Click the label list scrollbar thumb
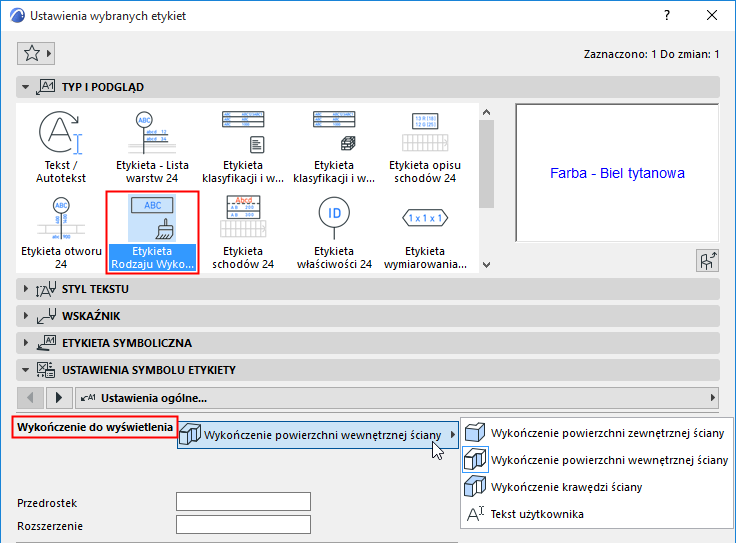 486,163
